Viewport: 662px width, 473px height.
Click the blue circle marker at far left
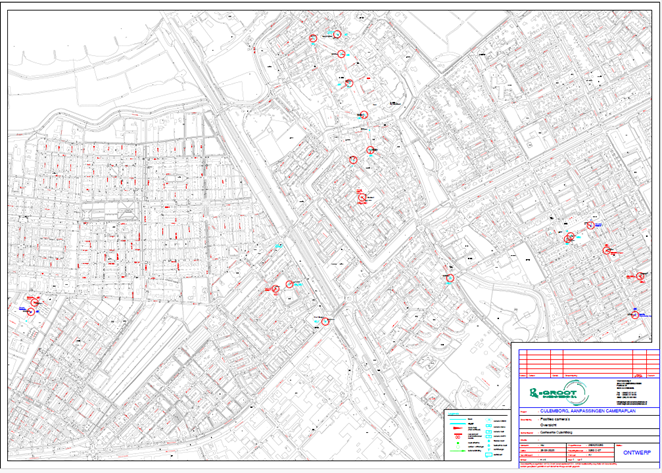point(30,310)
